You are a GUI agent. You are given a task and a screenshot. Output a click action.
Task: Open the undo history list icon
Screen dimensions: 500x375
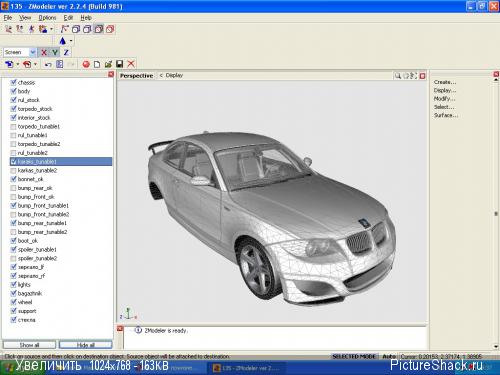click(60, 64)
